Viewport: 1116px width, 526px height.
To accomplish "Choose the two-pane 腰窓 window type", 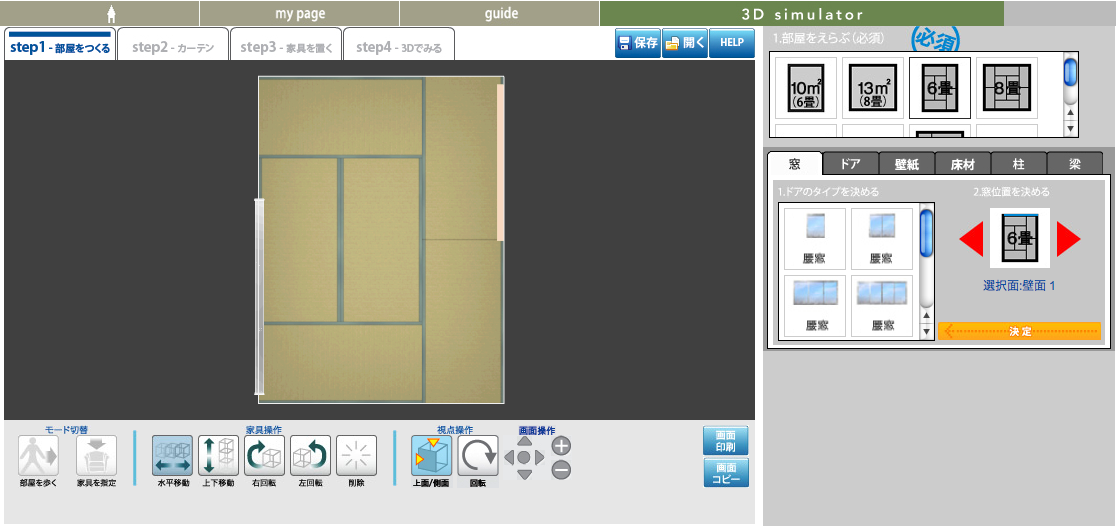I will (x=882, y=238).
